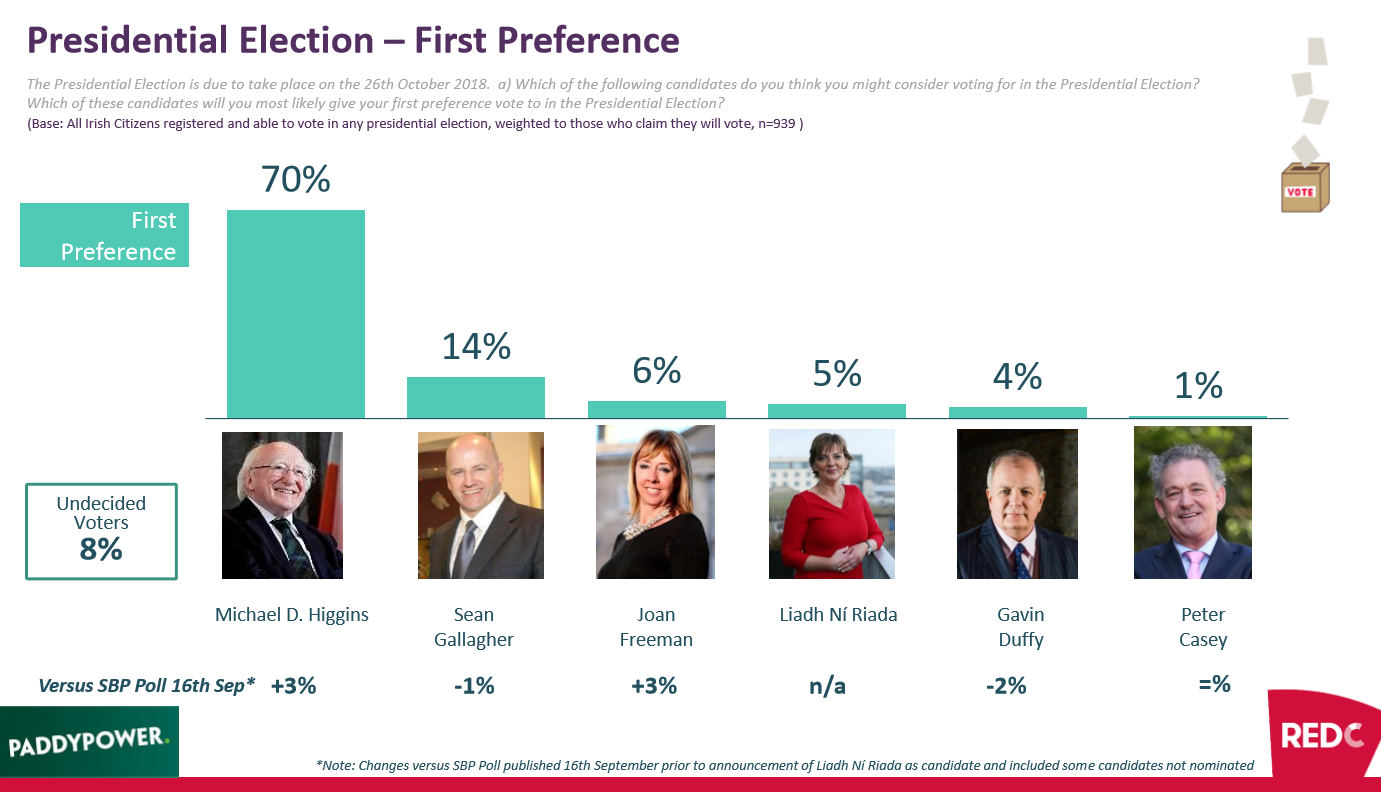
Task: Click the 70% bar for Higgins
Action: [296, 314]
